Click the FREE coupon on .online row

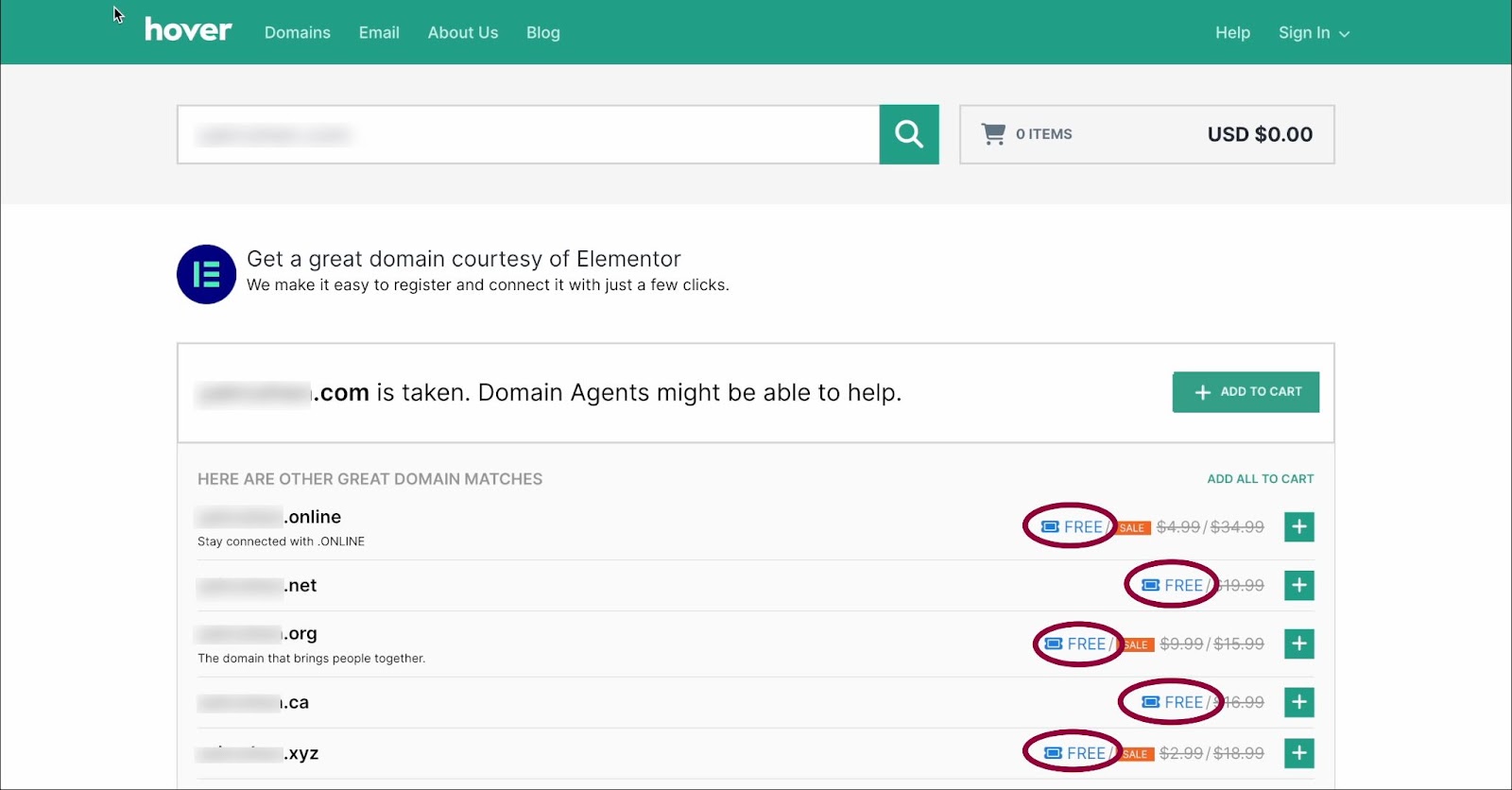(1072, 527)
